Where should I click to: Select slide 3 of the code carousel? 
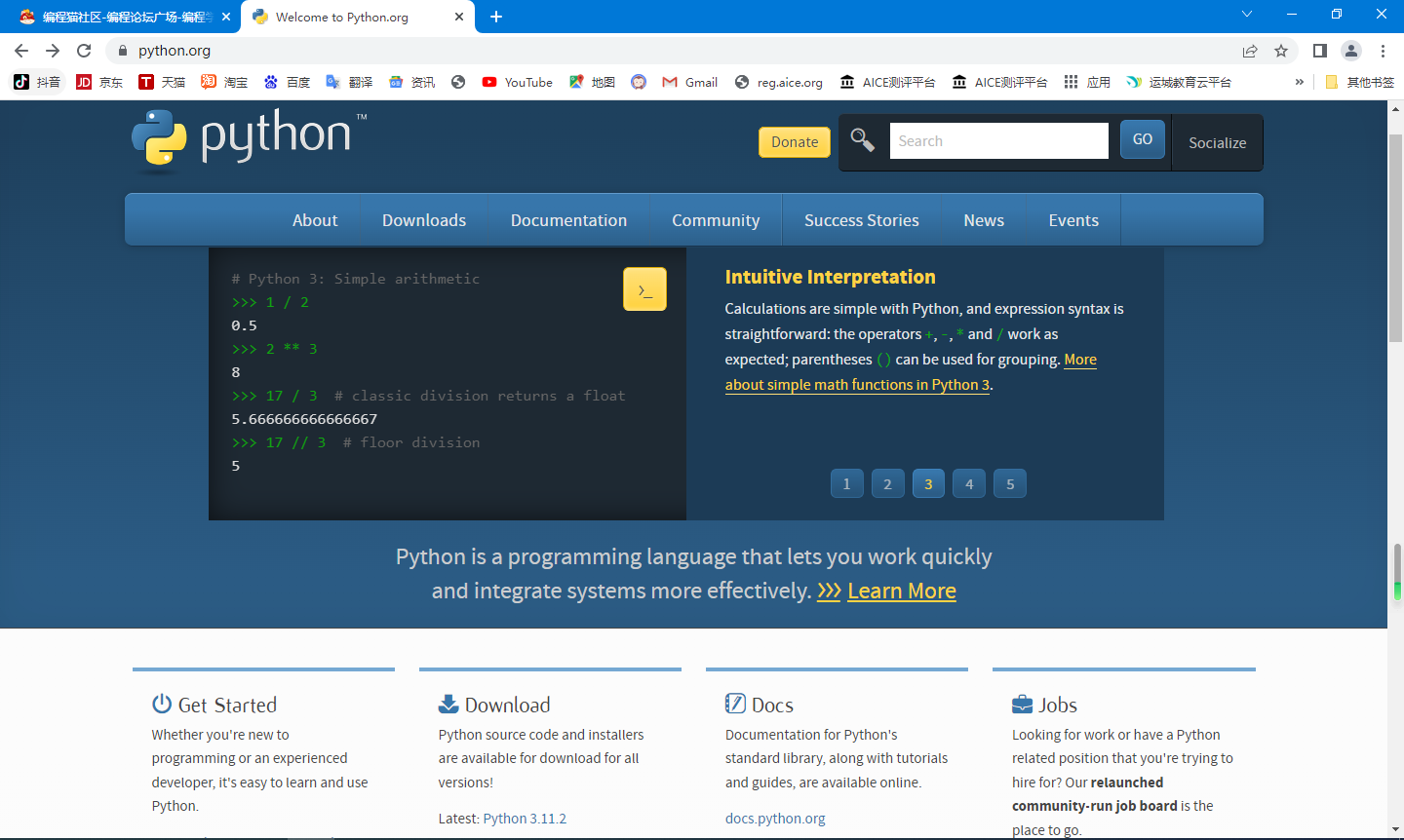click(x=928, y=483)
